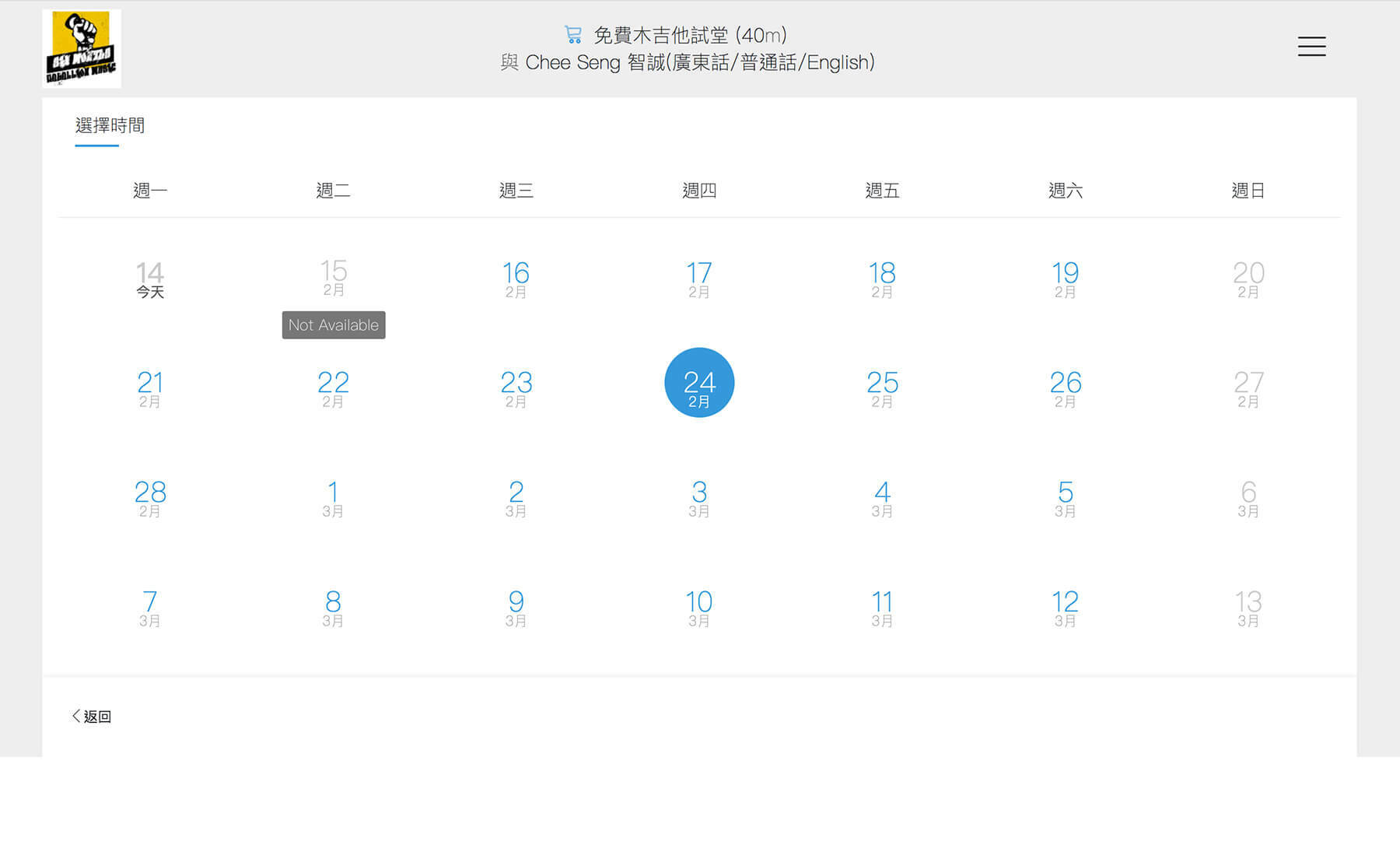Screen dimensions: 1400x852
Task: Select March 10 on the calendar
Action: click(699, 608)
